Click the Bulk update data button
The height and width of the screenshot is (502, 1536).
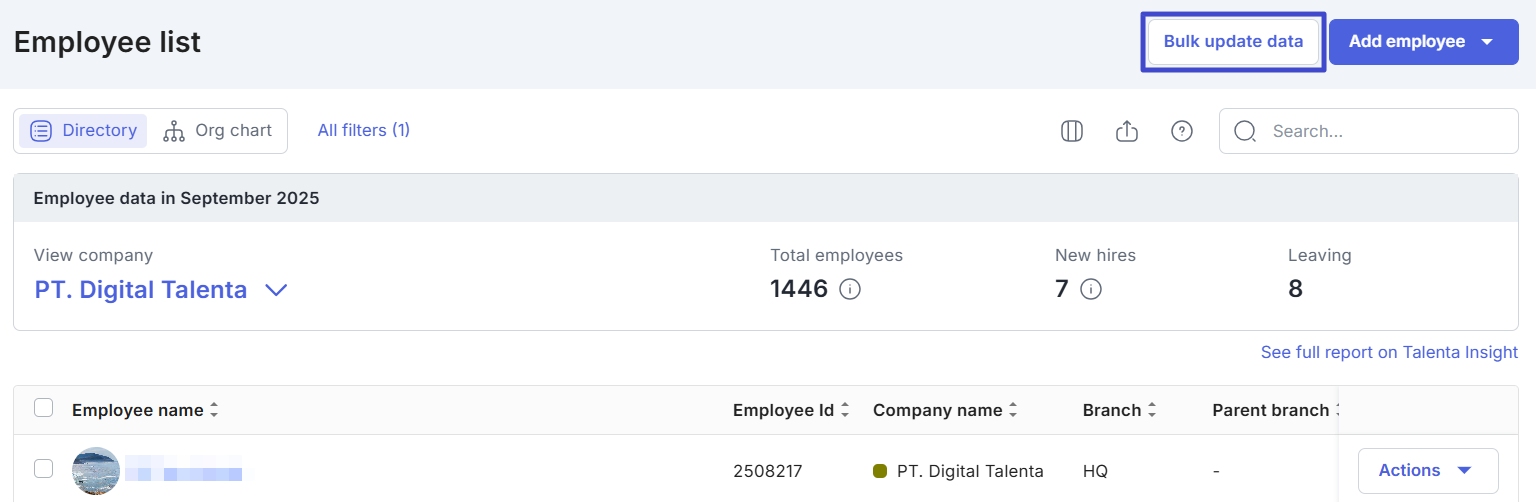point(1233,42)
